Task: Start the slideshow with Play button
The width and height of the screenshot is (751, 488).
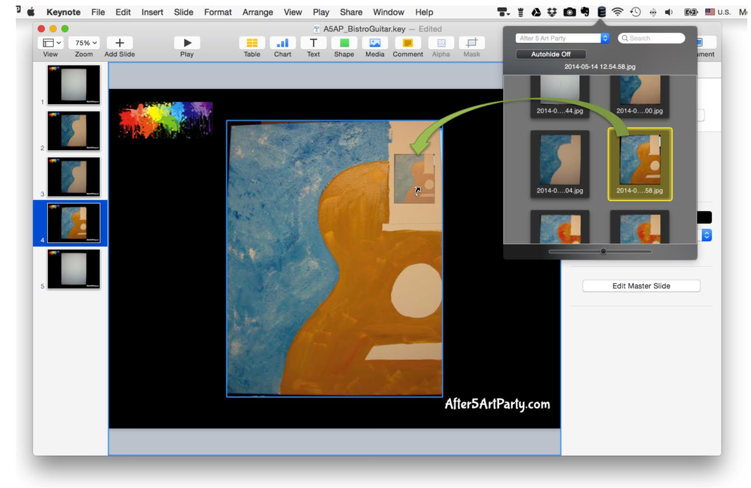Action: tap(187, 43)
